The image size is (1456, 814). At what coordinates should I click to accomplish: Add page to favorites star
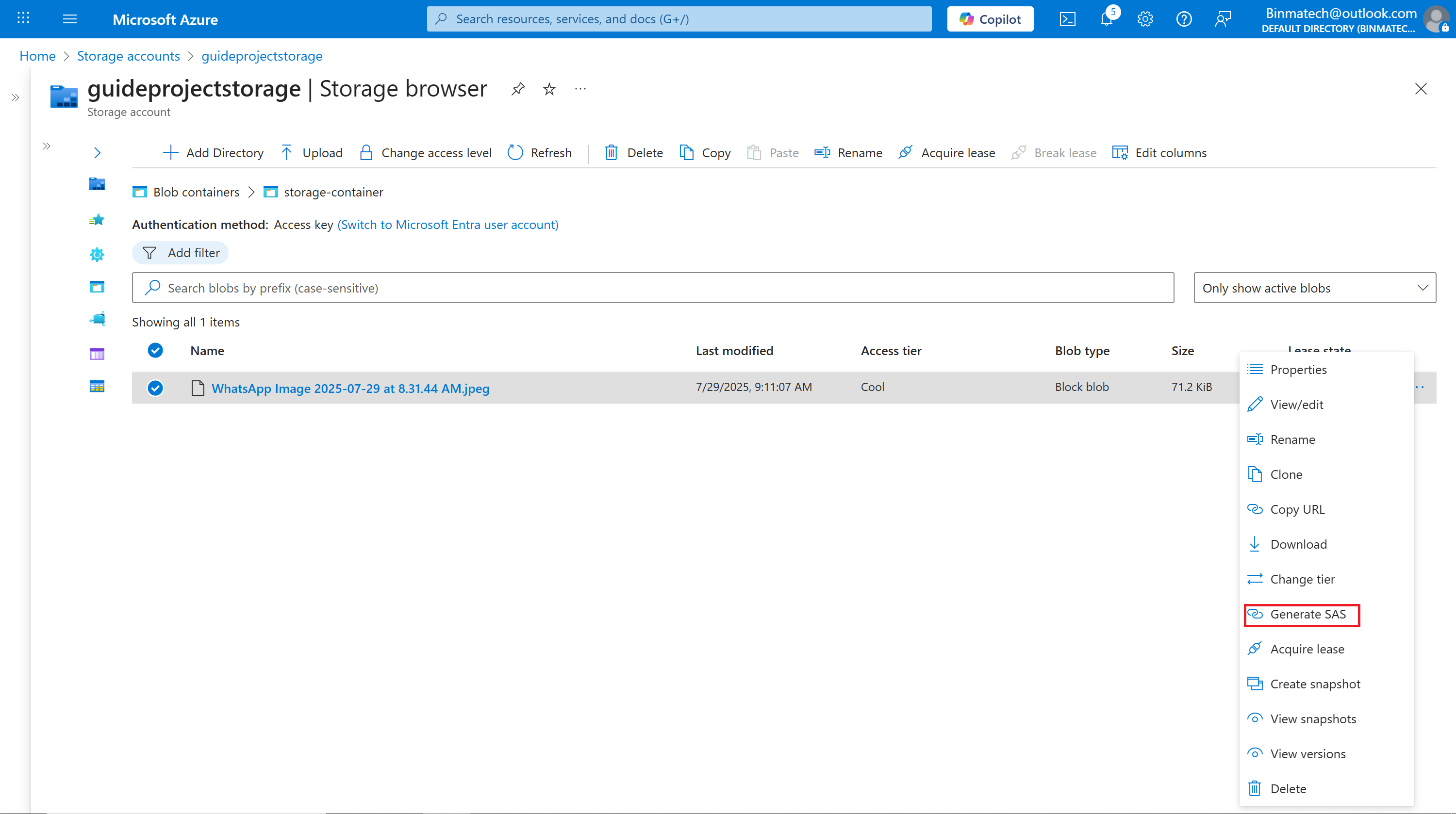click(549, 89)
